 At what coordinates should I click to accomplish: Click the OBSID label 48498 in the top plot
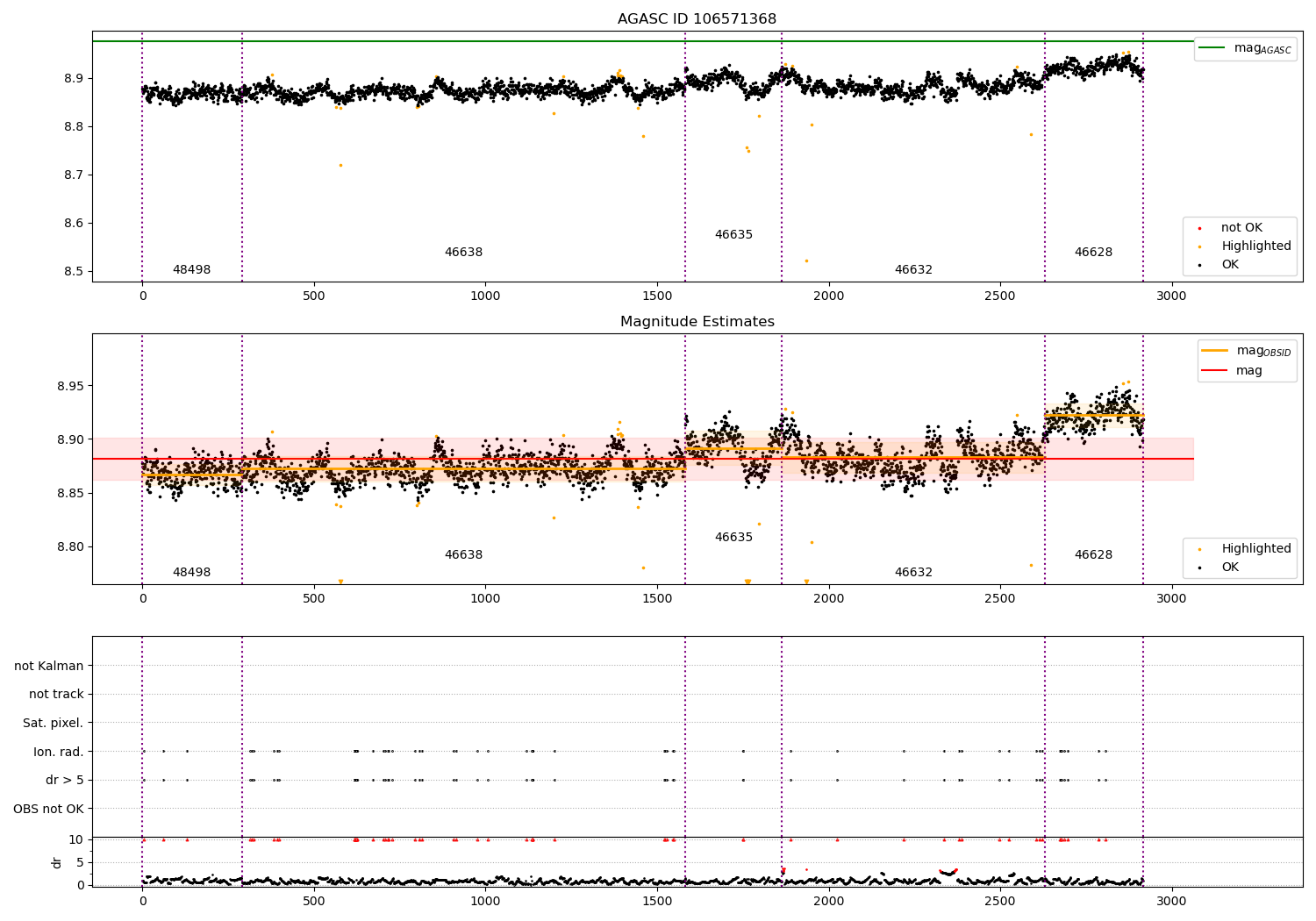coord(191,270)
